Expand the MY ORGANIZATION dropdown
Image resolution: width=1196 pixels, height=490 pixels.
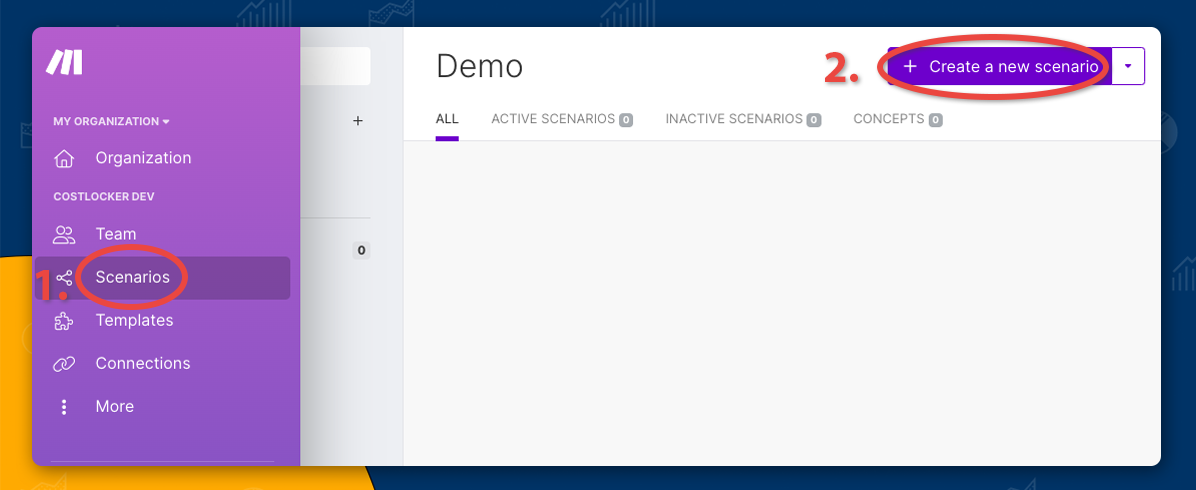pyautogui.click(x=111, y=121)
